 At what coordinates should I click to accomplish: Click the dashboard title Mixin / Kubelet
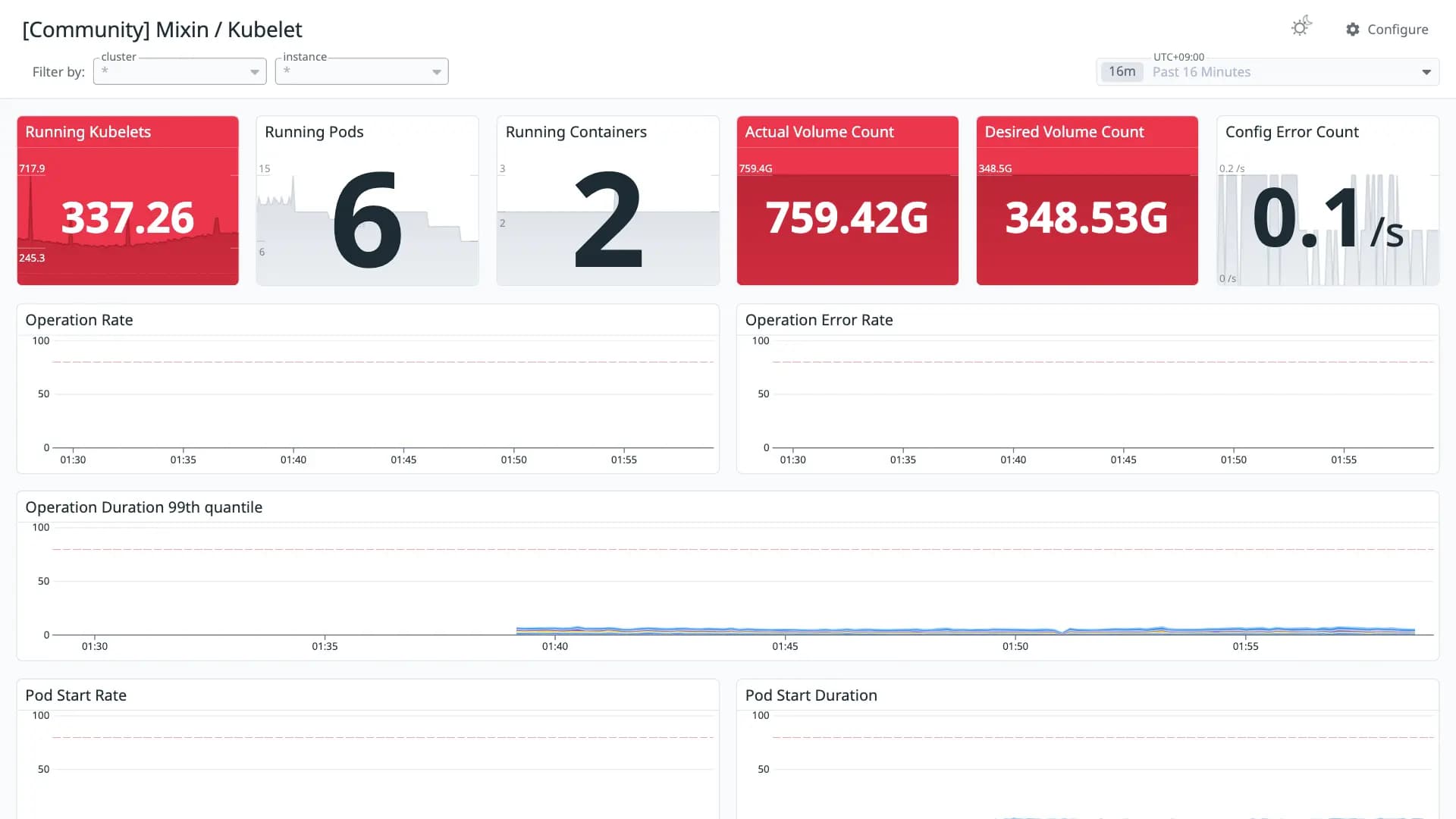(x=162, y=30)
